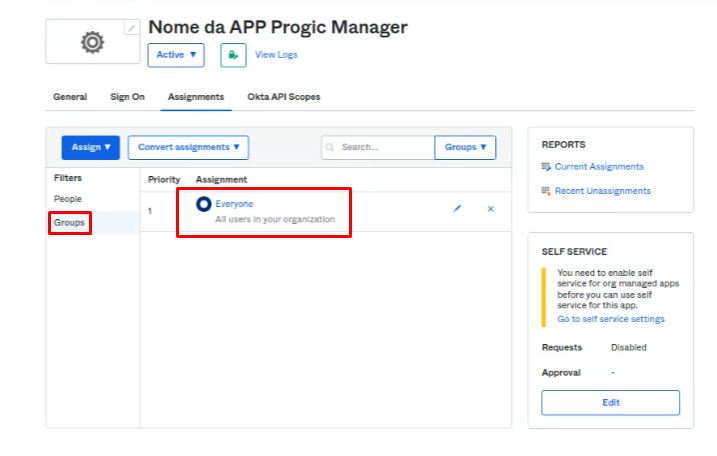This screenshot has width=717, height=456.
Task: Select the Assignments tab
Action: 196,97
